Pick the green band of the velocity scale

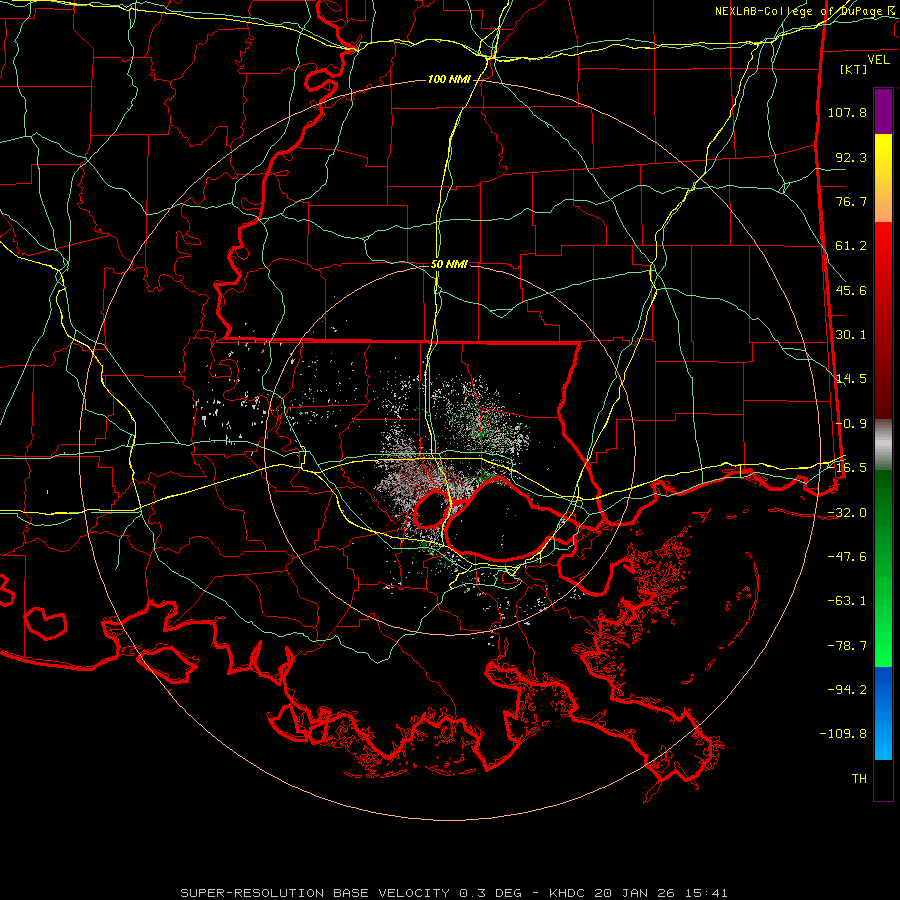pyautogui.click(x=883, y=568)
